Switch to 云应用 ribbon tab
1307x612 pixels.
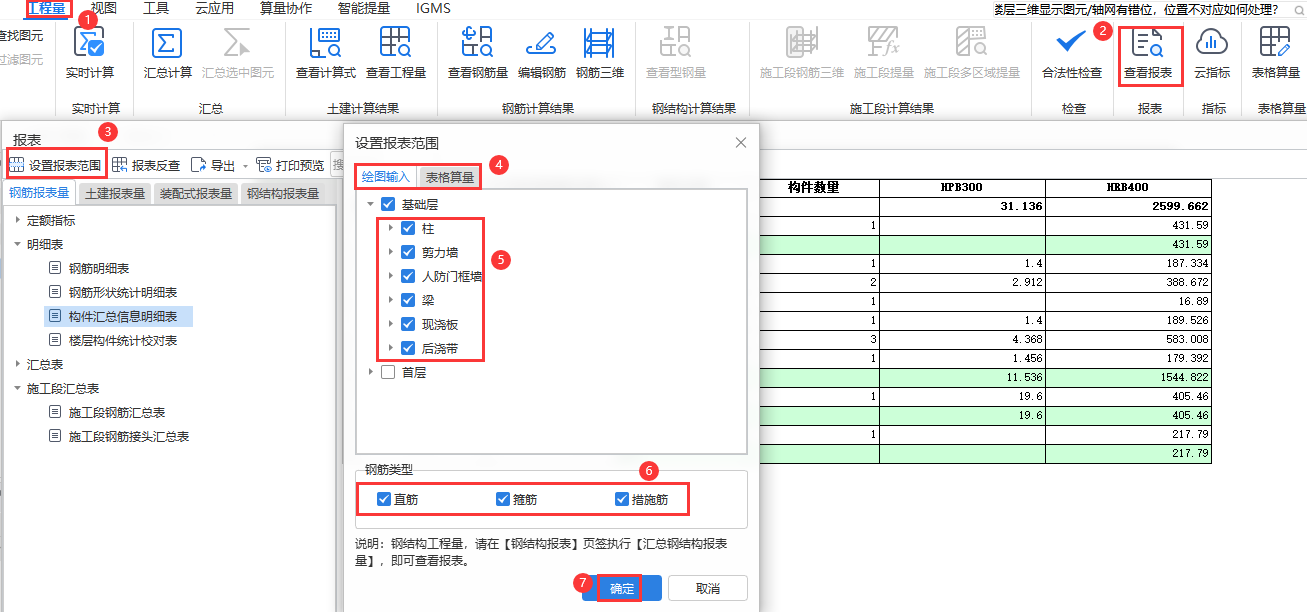click(216, 9)
